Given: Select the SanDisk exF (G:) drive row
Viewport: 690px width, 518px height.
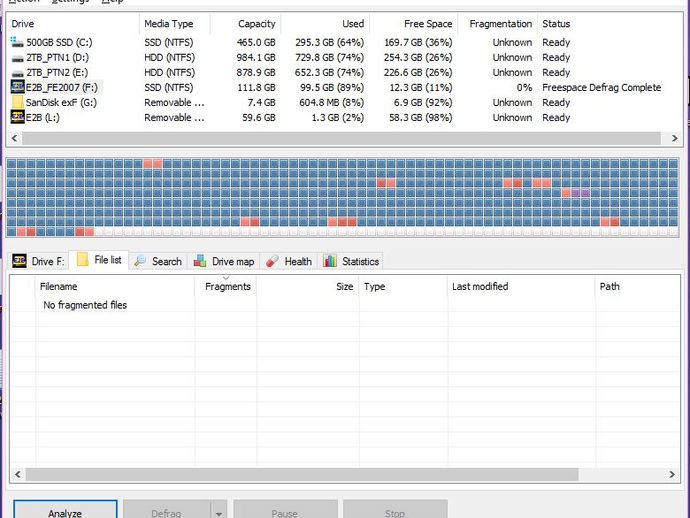Looking at the screenshot, I should (343, 103).
